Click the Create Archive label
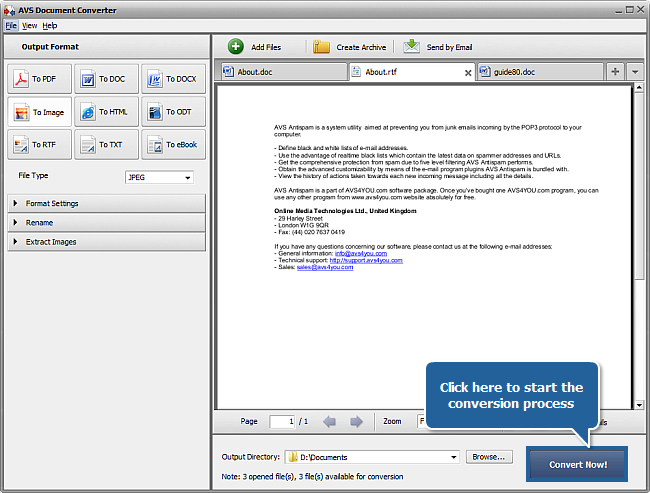This screenshot has width=650, height=493. pyautogui.click(x=361, y=47)
